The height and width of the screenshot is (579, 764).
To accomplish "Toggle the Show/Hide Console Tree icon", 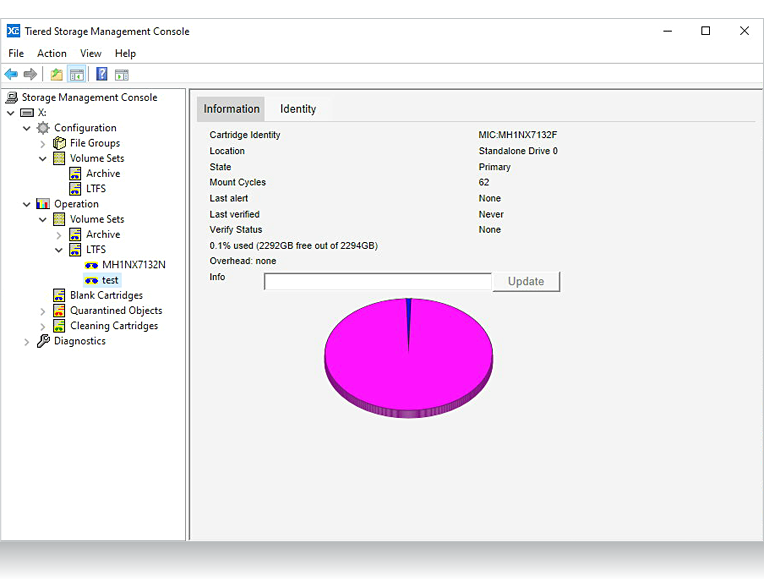I will coord(77,75).
